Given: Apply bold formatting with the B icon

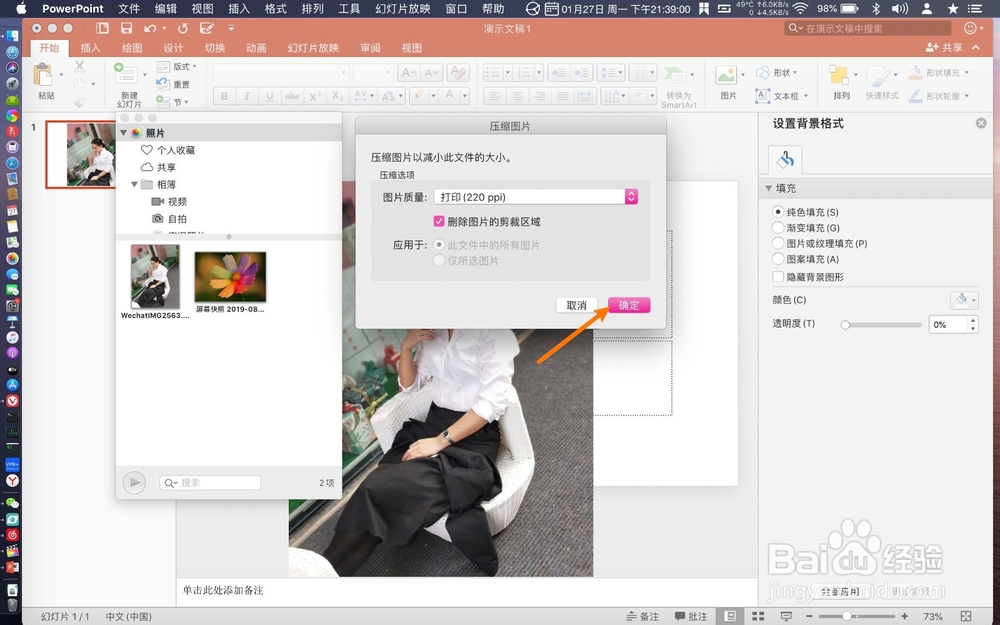Looking at the screenshot, I should (225, 96).
